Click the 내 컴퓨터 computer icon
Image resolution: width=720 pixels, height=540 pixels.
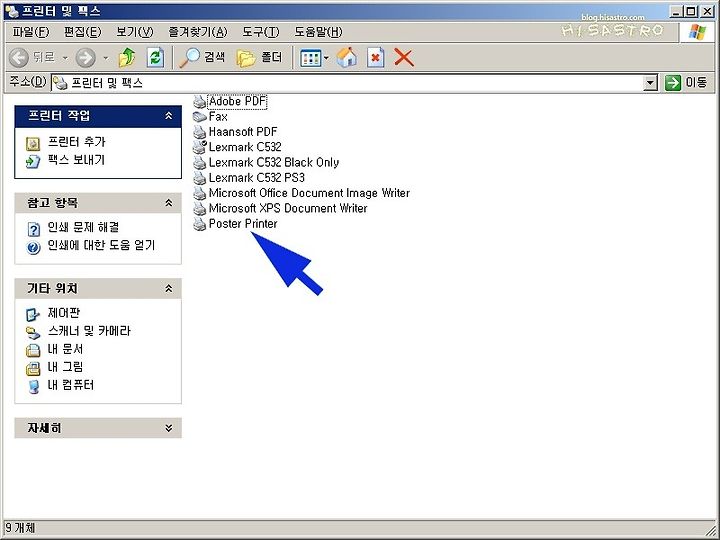point(33,387)
